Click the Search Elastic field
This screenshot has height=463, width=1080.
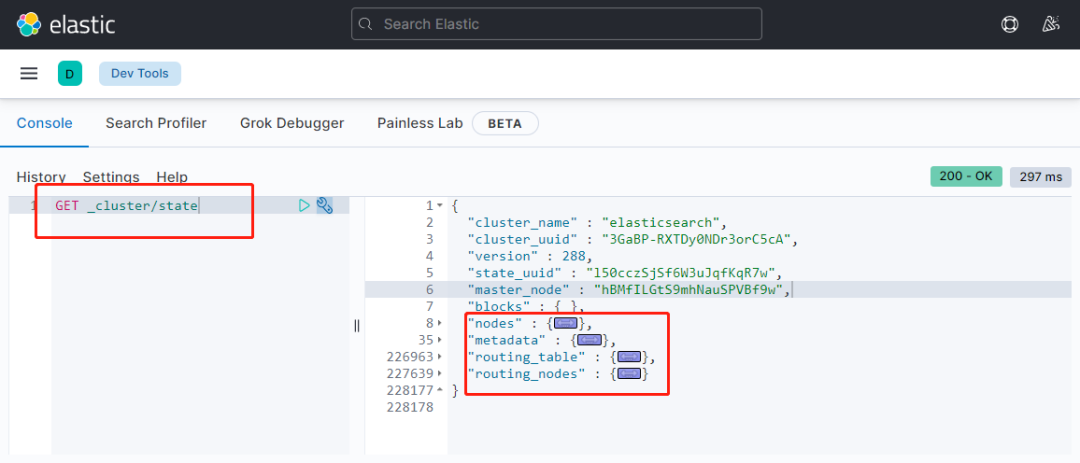pos(557,24)
